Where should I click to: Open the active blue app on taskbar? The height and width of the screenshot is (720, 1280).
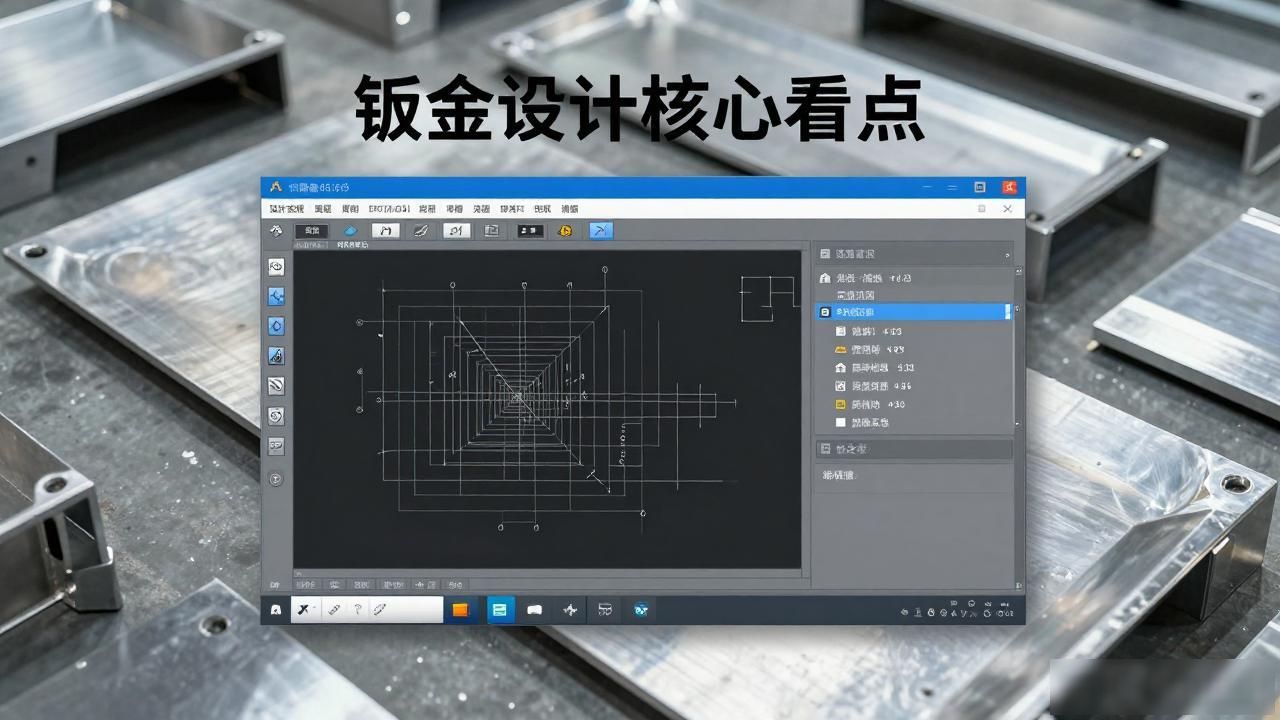[x=500, y=610]
